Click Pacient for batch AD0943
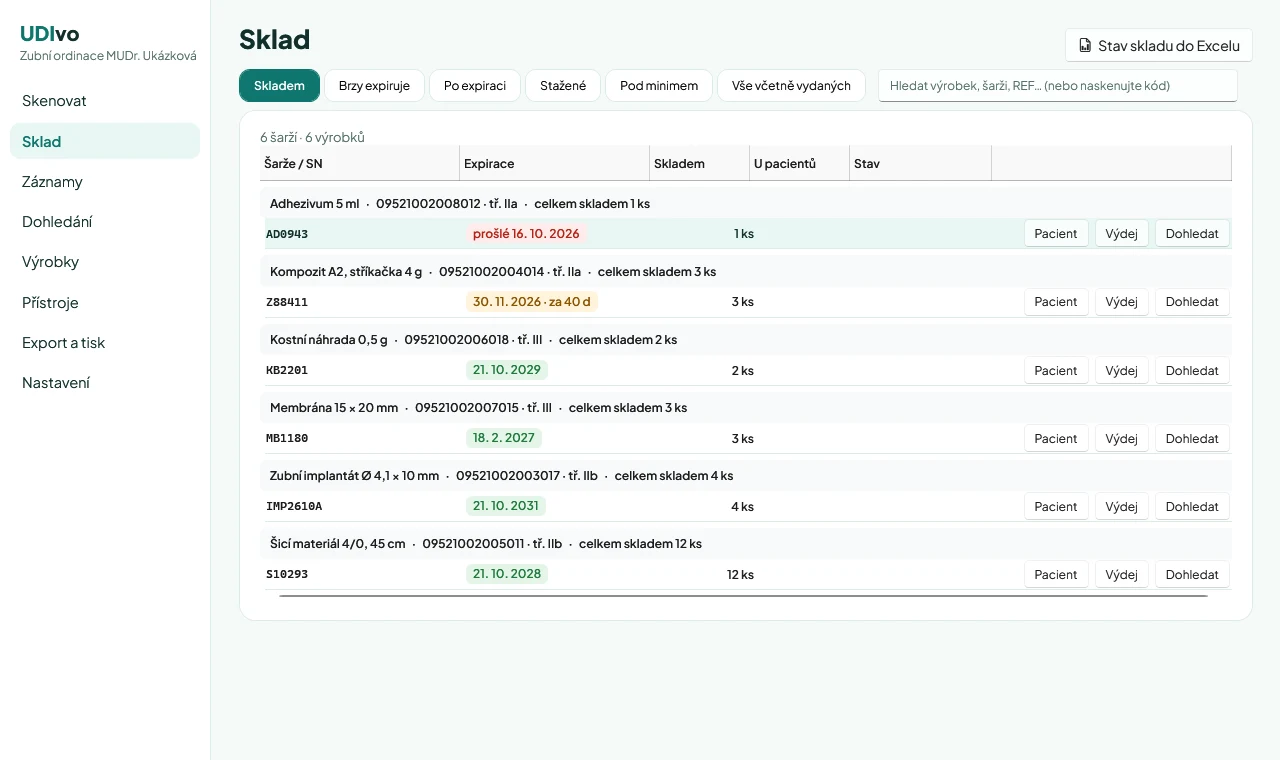 coord(1056,234)
